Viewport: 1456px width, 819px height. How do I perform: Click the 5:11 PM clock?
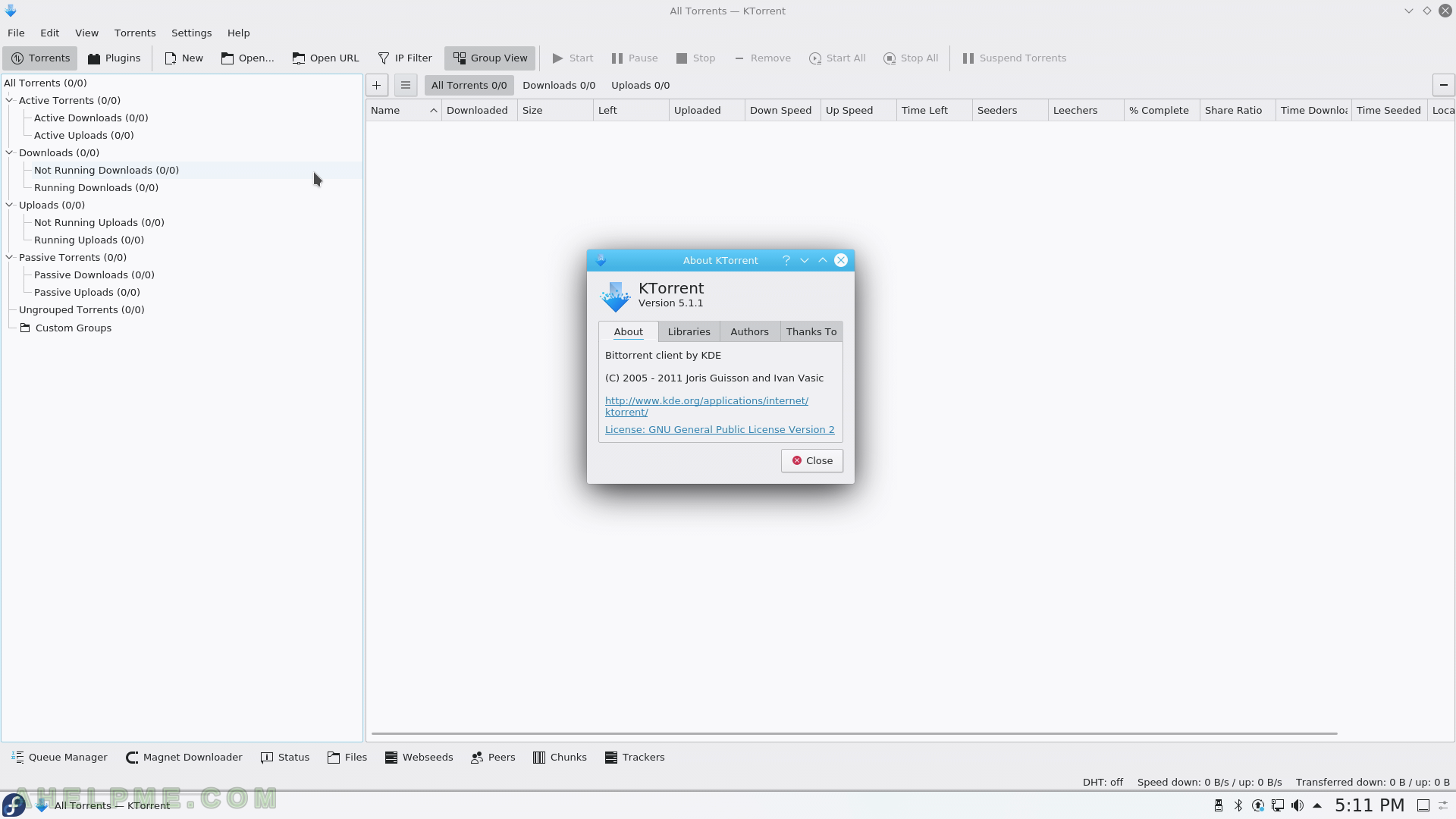pos(1370,805)
